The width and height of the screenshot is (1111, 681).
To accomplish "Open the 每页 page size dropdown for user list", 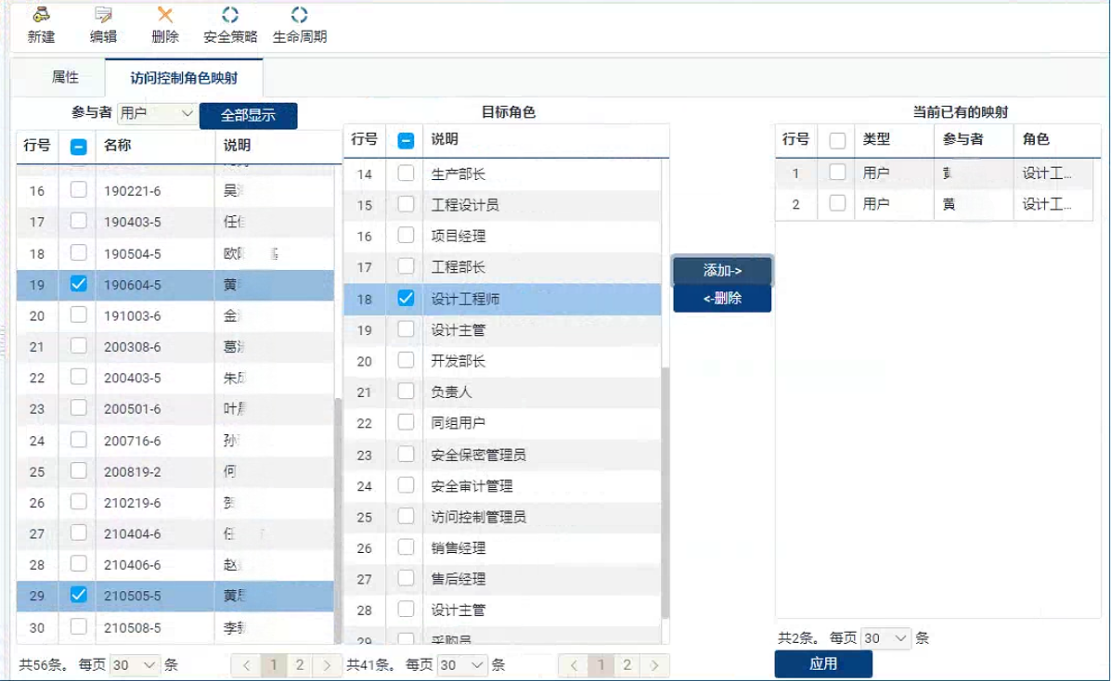I will pos(132,663).
